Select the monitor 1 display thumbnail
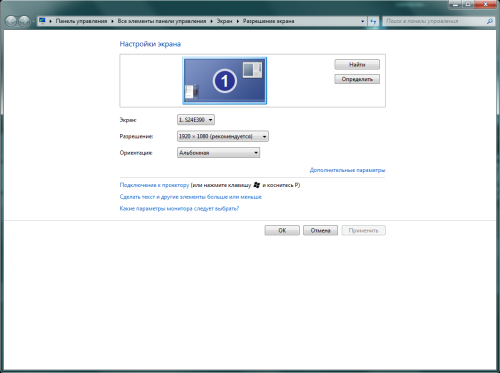This screenshot has width=500, height=373. click(225, 81)
